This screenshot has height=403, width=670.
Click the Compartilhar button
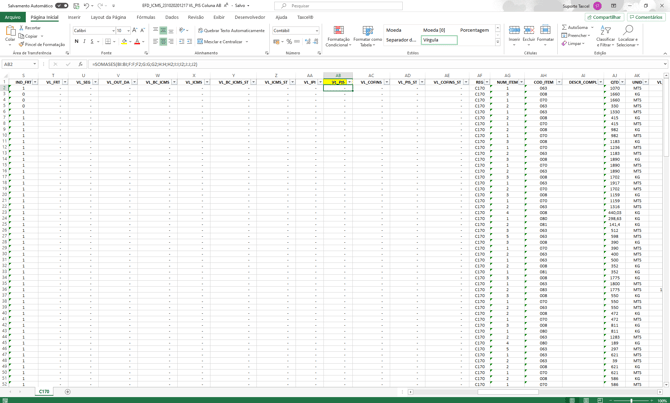604,17
